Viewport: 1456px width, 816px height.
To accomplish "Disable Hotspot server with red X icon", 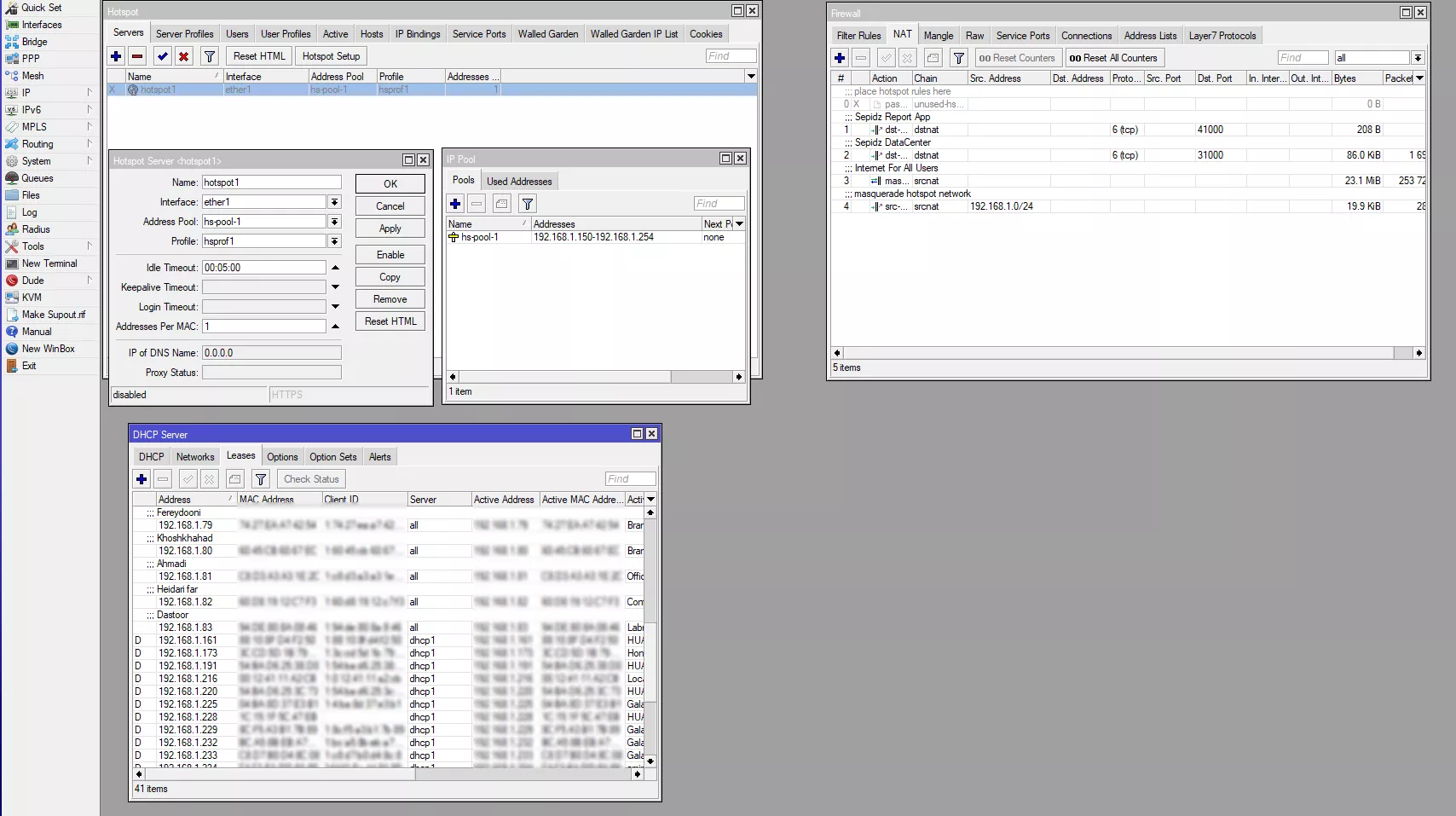I will tap(184, 56).
